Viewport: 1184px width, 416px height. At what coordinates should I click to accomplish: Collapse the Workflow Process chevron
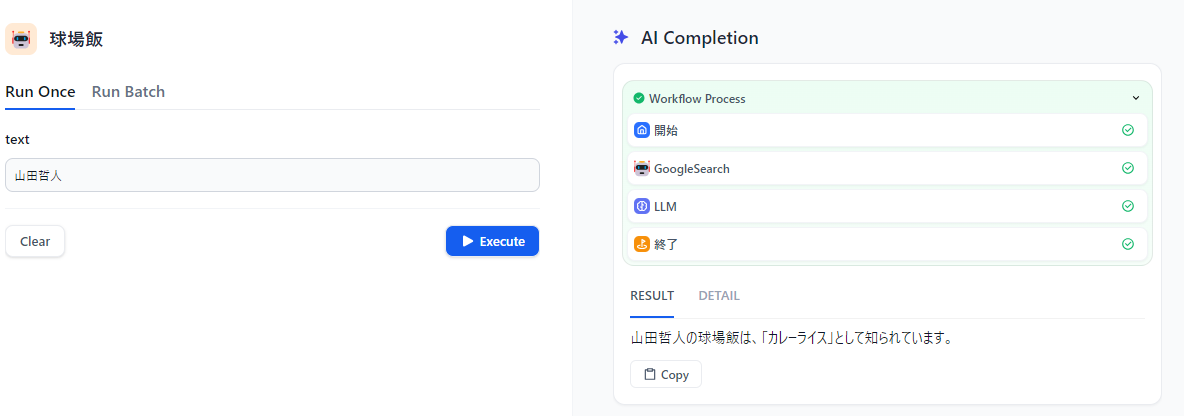click(1135, 98)
